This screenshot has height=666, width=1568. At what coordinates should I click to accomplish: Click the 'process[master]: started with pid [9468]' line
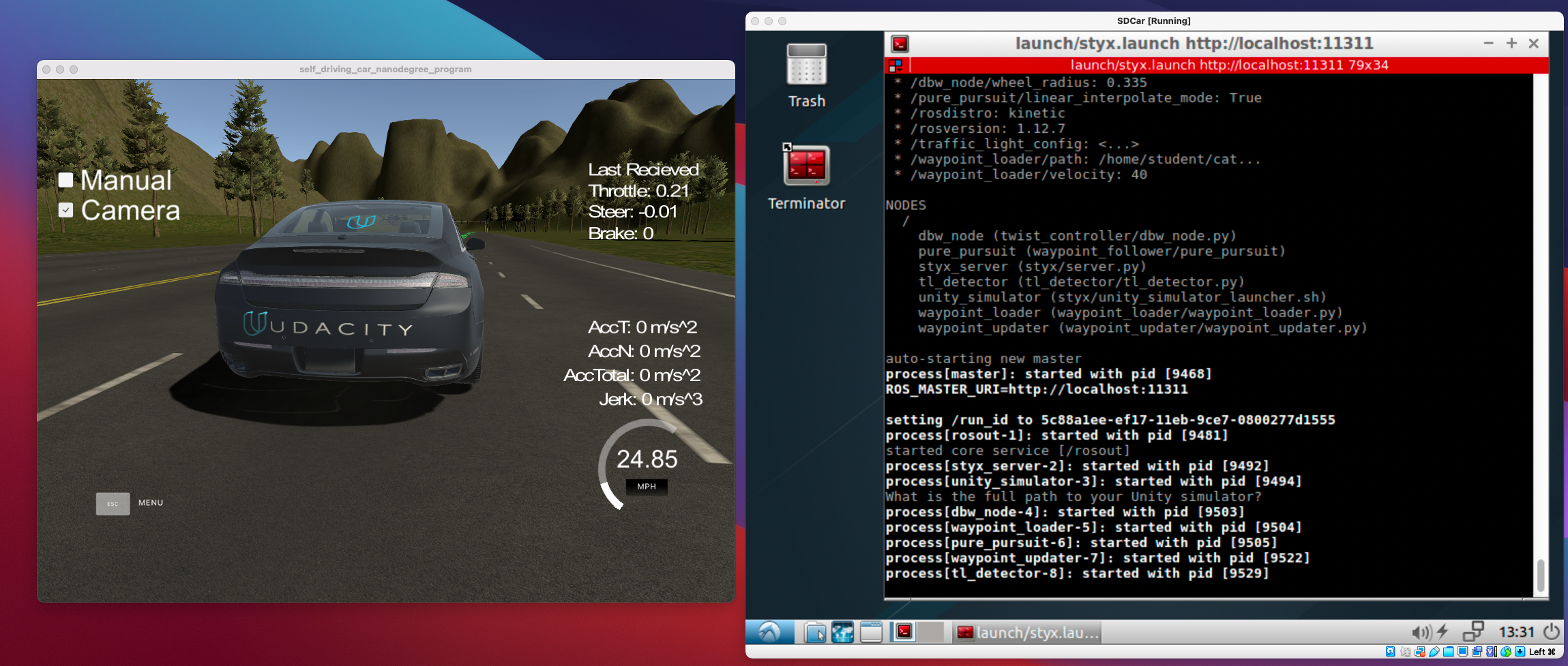1048,374
